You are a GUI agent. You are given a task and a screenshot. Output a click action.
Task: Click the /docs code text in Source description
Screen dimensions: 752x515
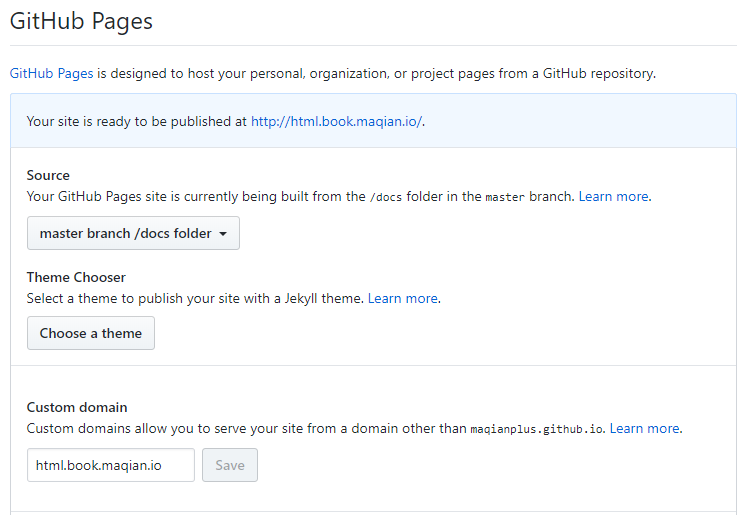(386, 197)
